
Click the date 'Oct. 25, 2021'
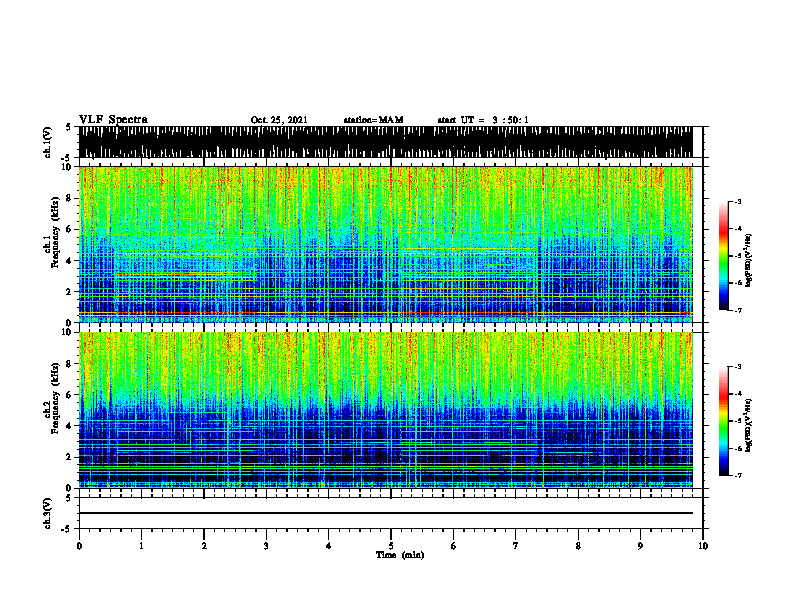[279, 120]
